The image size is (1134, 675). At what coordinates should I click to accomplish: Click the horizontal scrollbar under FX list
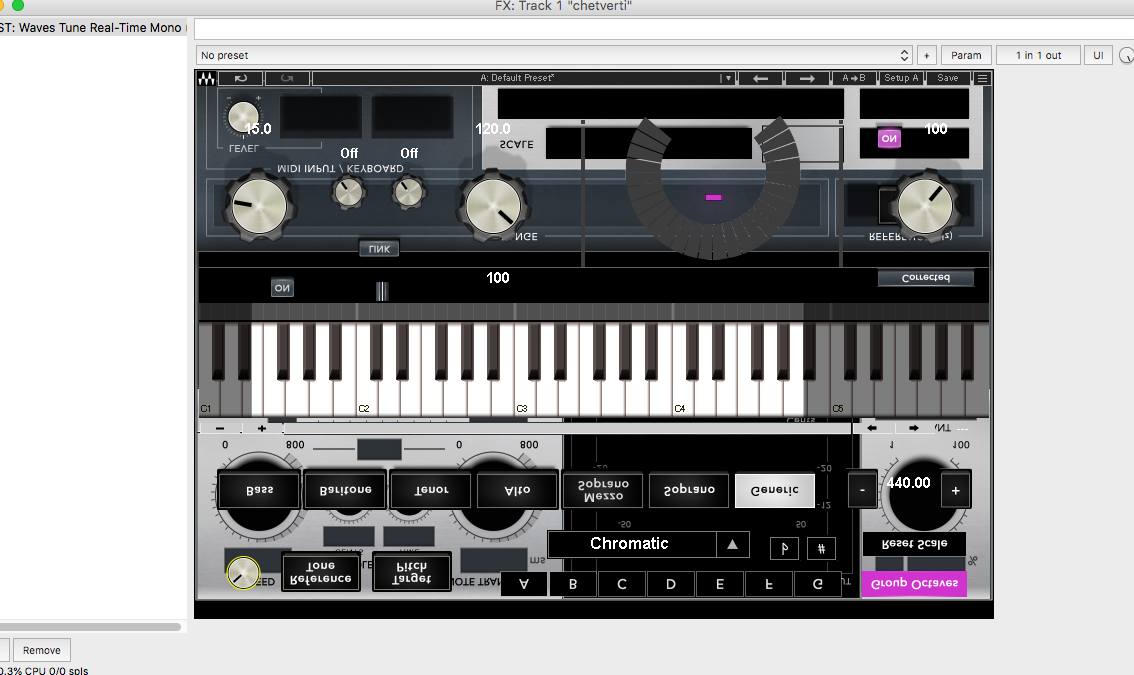pyautogui.click(x=90, y=627)
